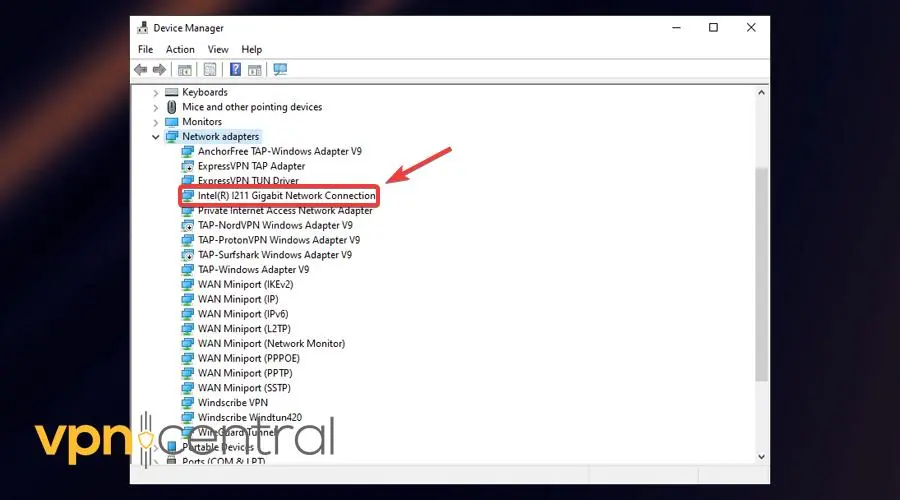Click the scrollbar down arrow

761,457
